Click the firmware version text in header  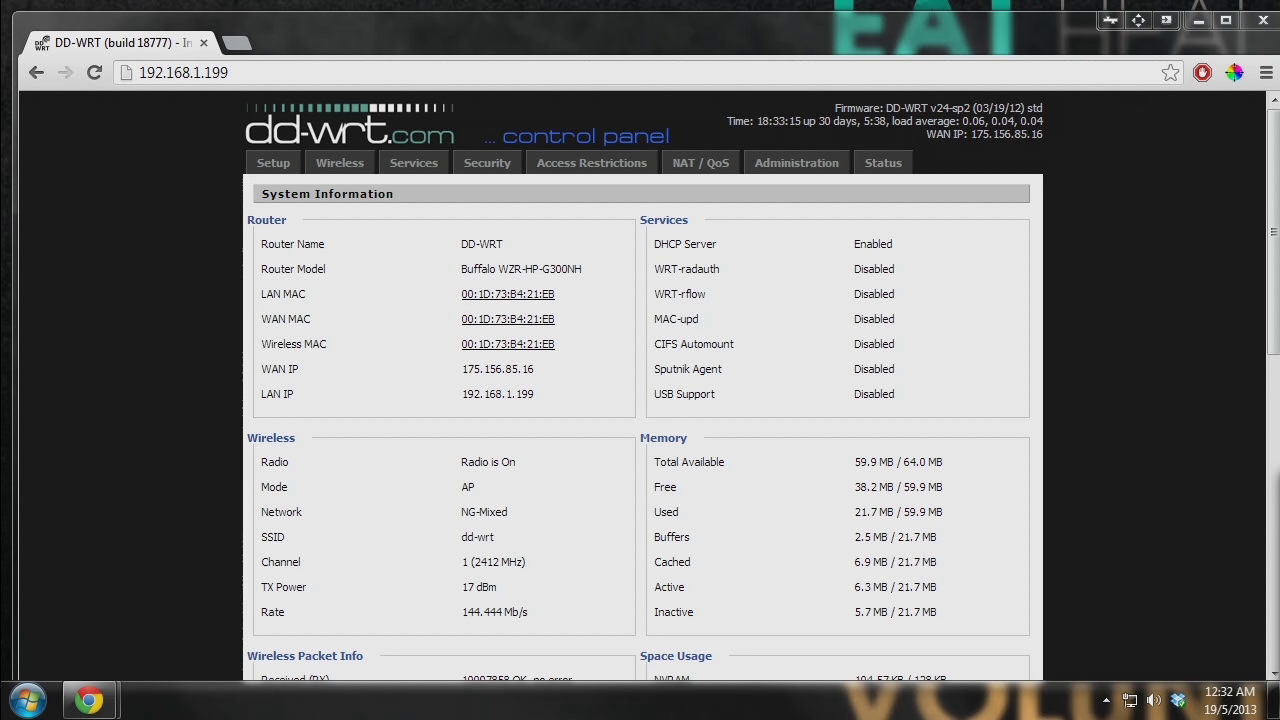tap(939, 108)
